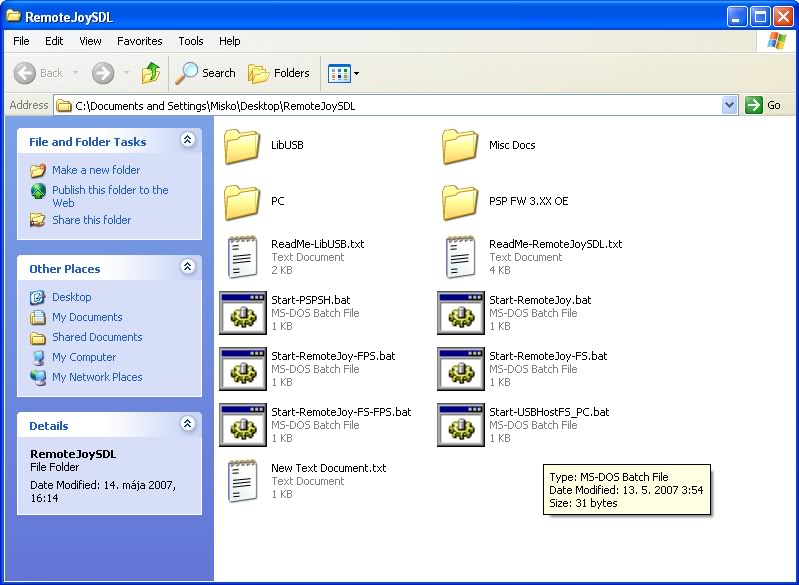Viewport: 799px width, 585px height.
Task: Open the Favorites menu
Action: pos(139,41)
